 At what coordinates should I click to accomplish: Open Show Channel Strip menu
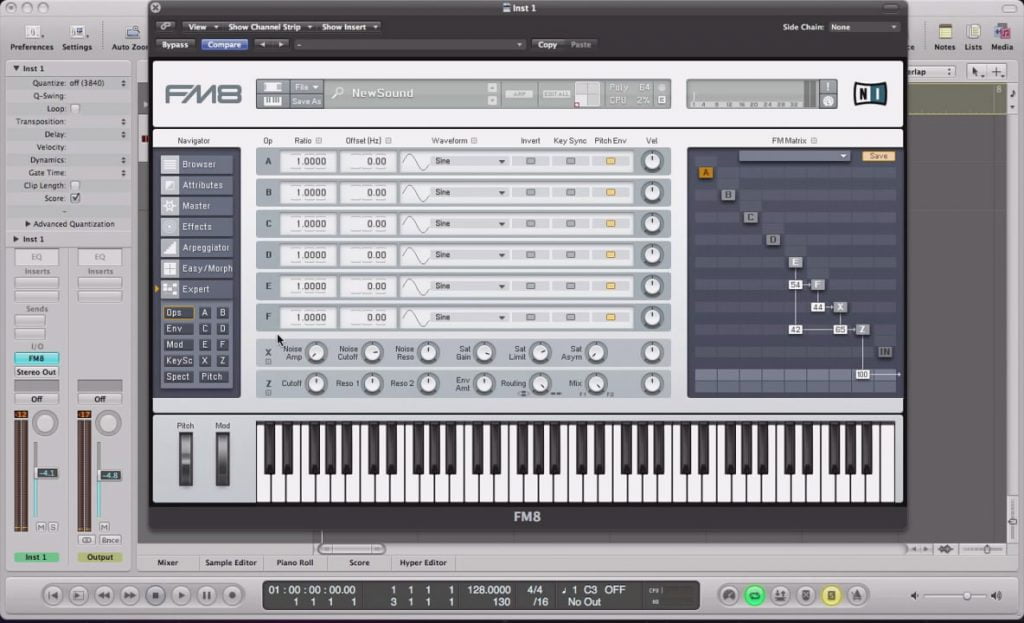click(x=270, y=27)
